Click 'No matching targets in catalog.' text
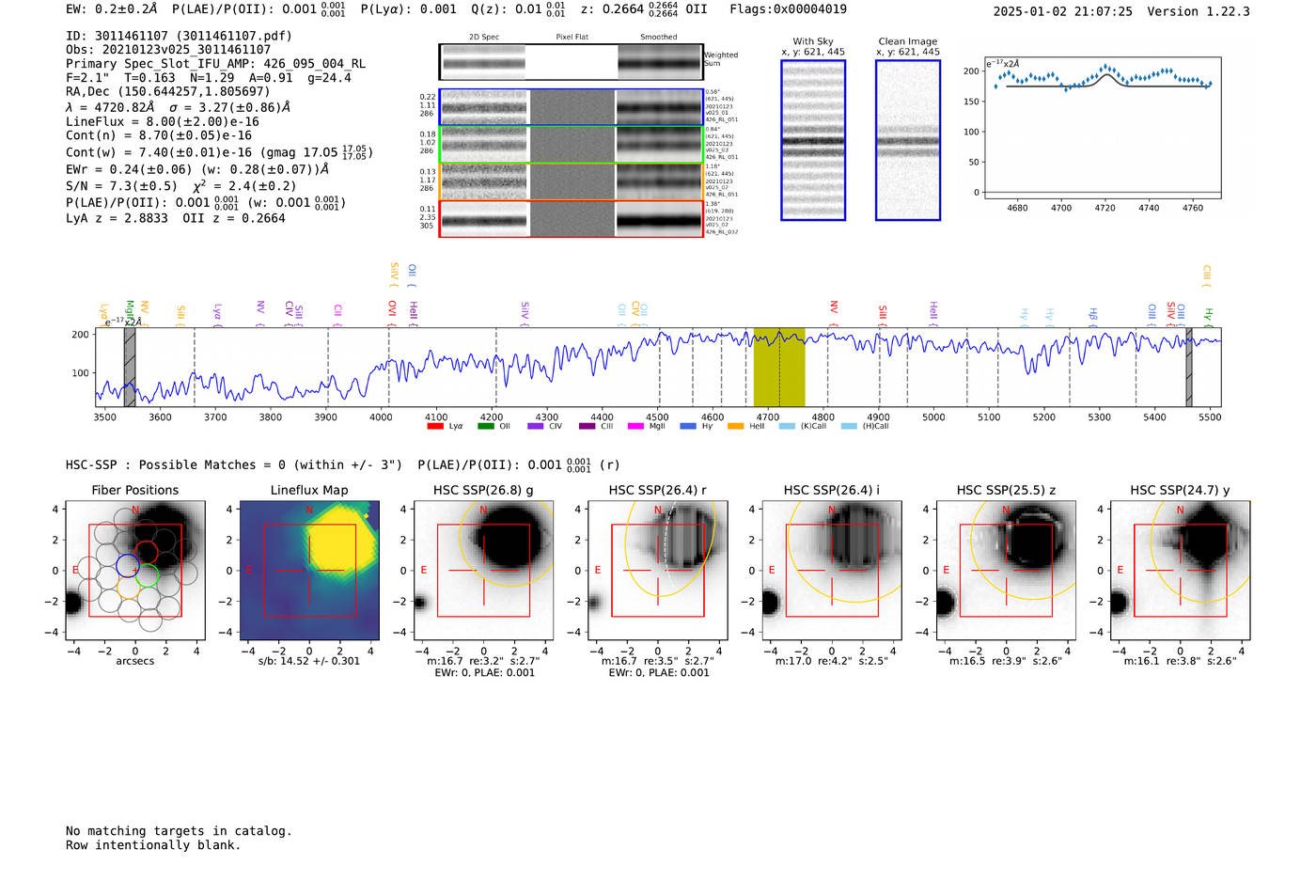 (179, 831)
